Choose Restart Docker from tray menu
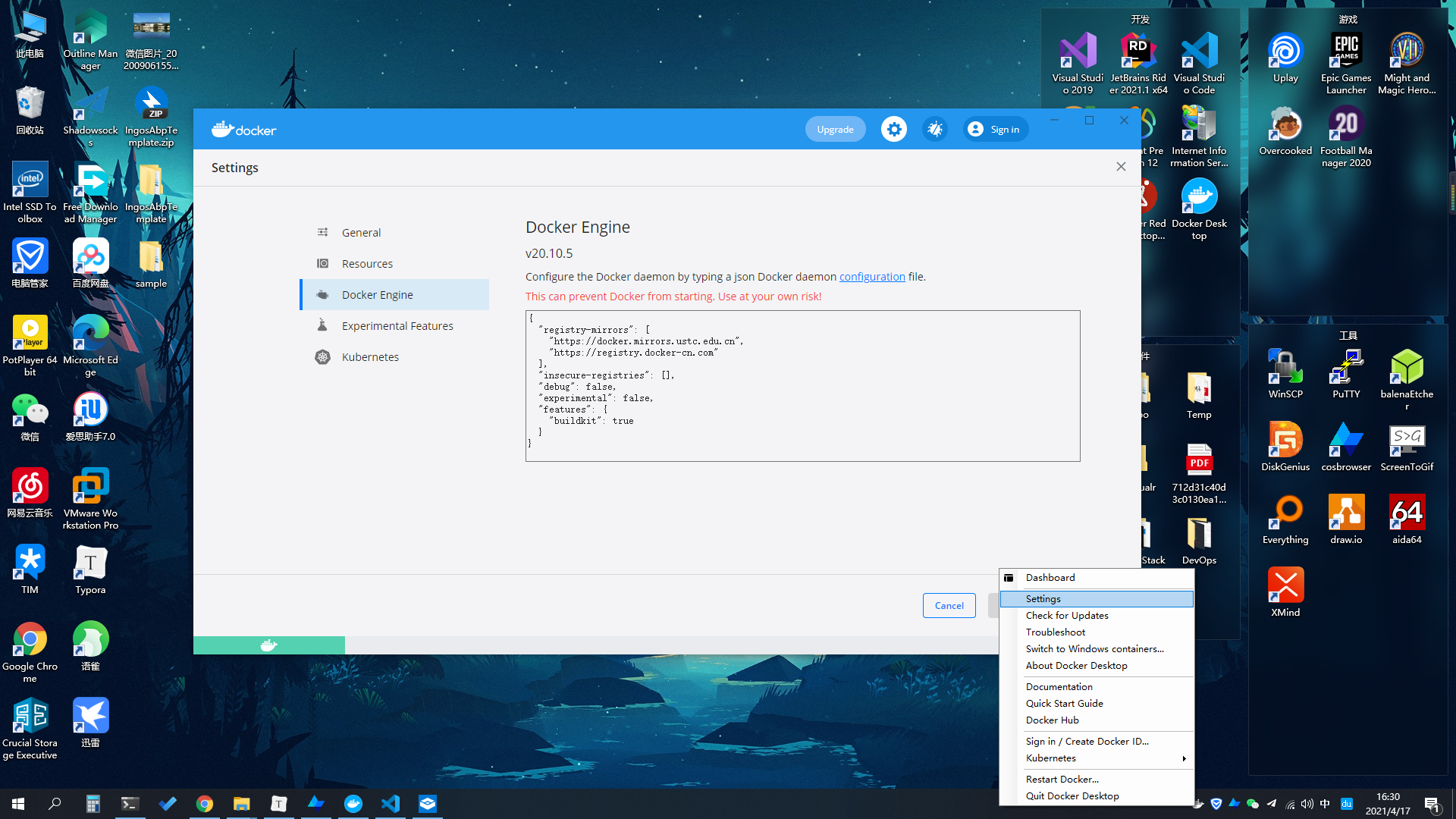The height and width of the screenshot is (819, 1456). tap(1062, 780)
